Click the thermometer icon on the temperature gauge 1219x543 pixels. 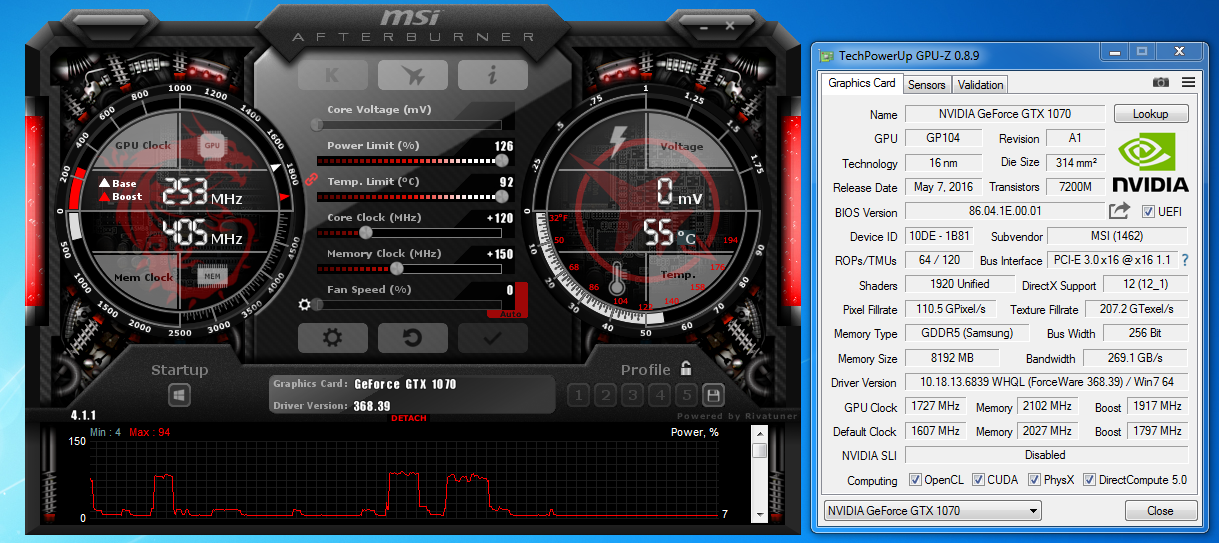[616, 278]
